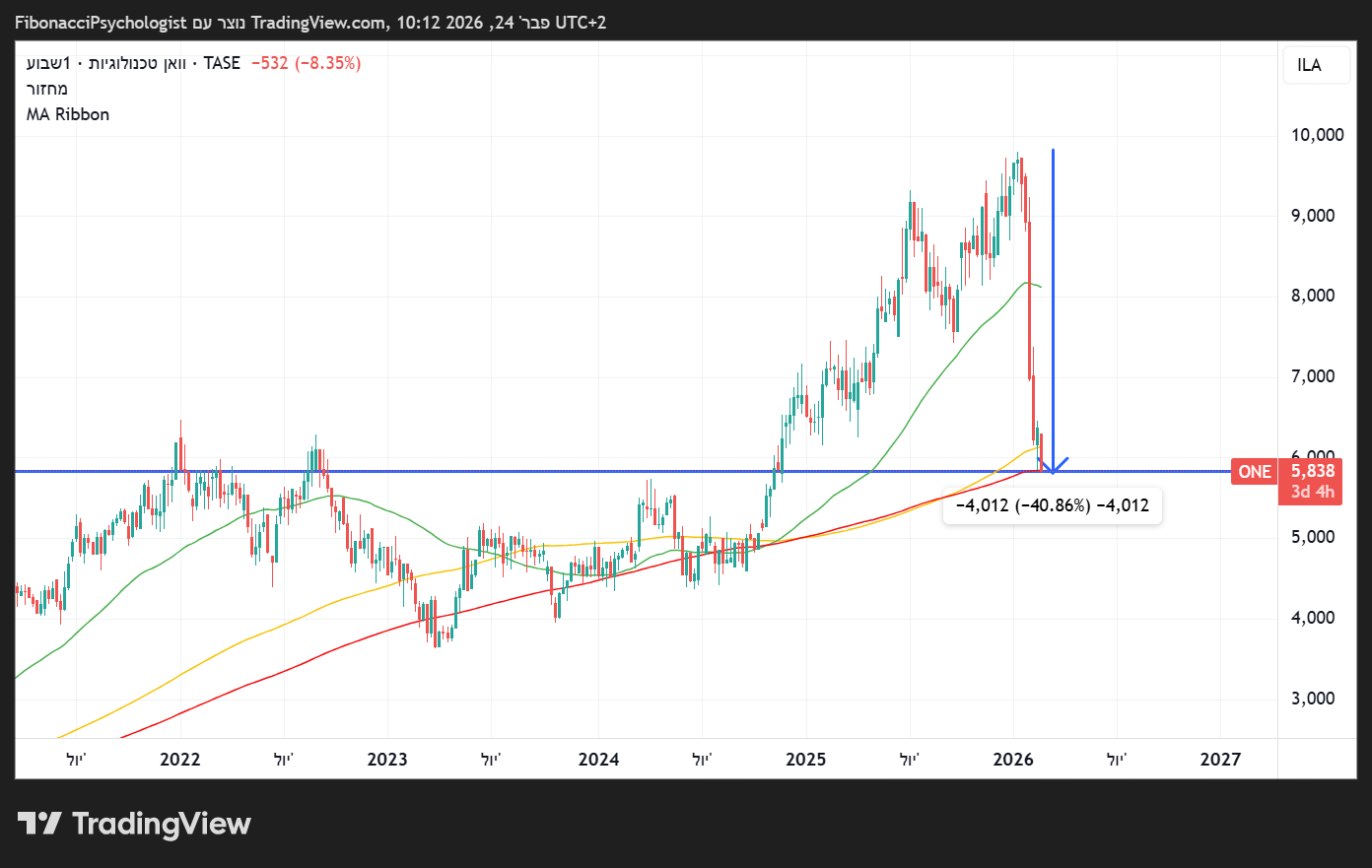Click the 8,000 price axis label

[1313, 296]
